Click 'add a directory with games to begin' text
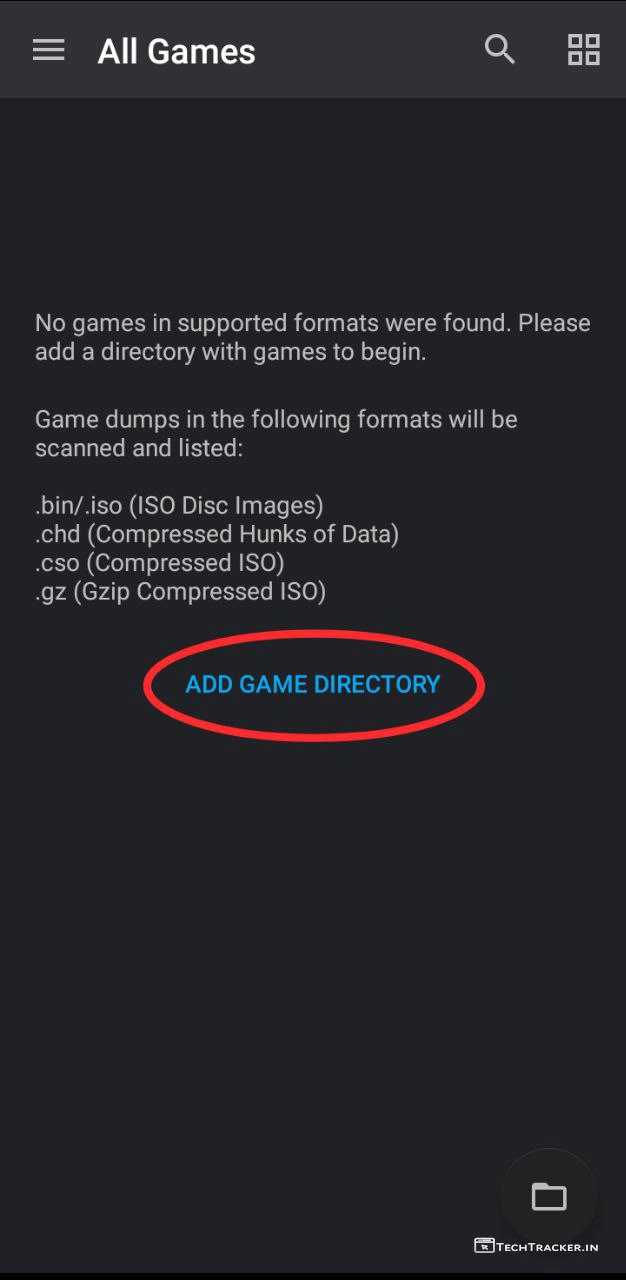 point(230,352)
